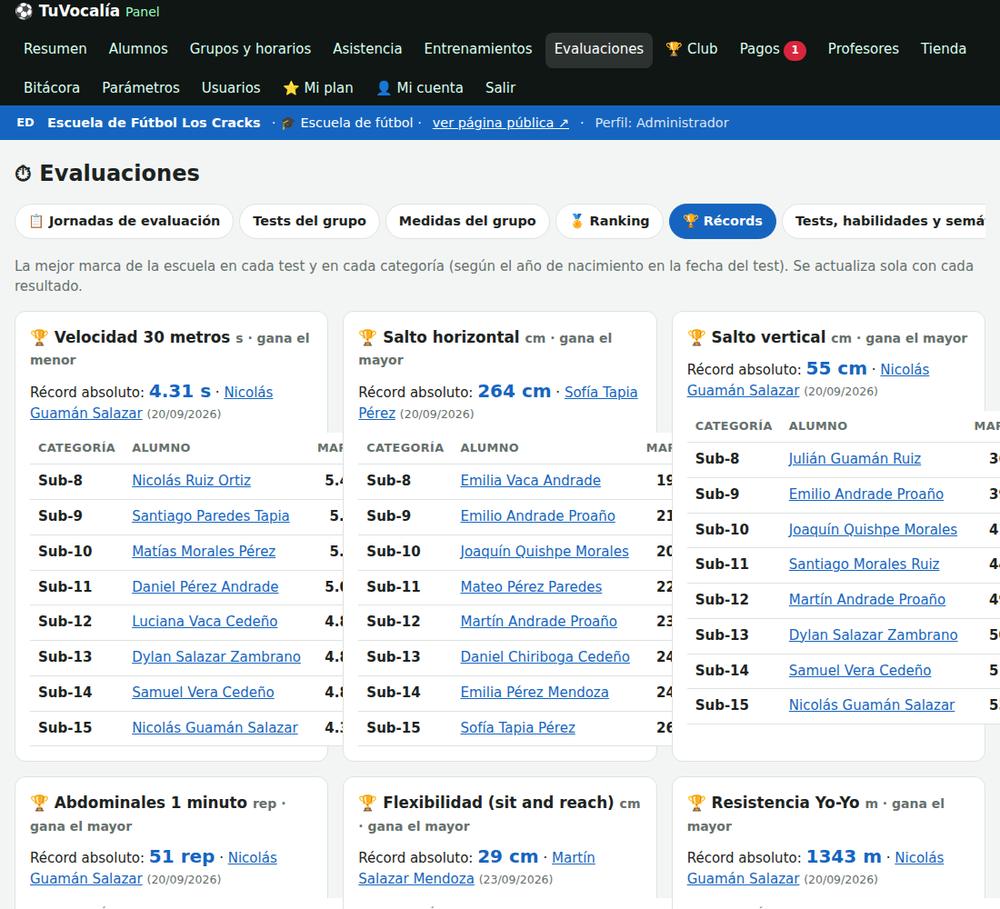Click the medal icon on Ranking pill
Viewport: 1000px width, 909px height.
(x=577, y=221)
